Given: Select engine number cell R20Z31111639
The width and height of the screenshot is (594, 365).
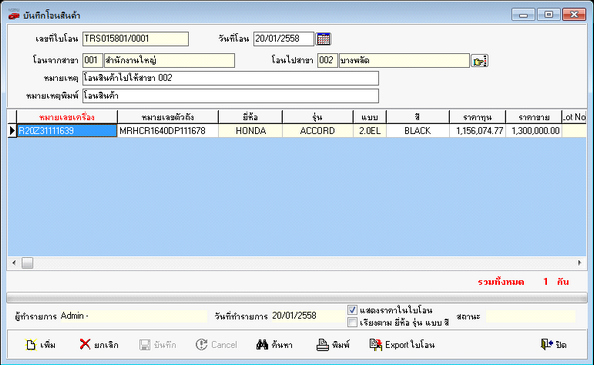Looking at the screenshot, I should click(x=67, y=131).
